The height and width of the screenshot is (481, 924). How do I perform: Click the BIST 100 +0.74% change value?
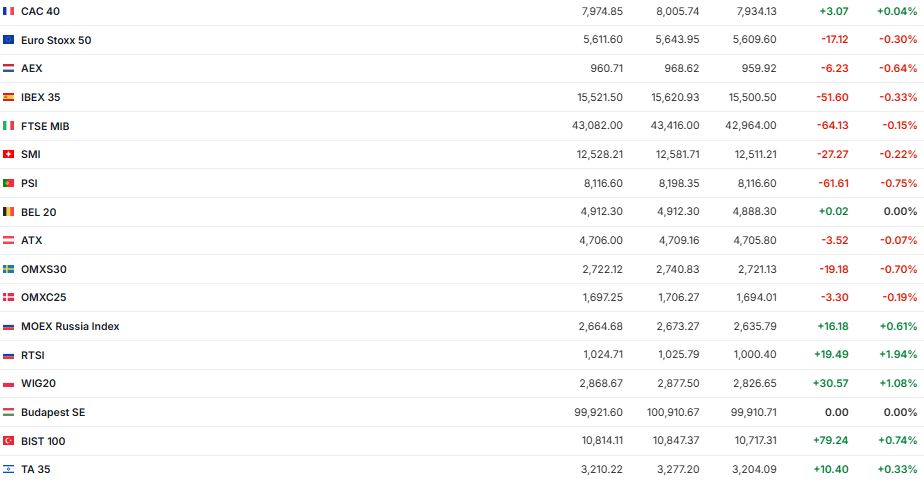[x=897, y=441]
